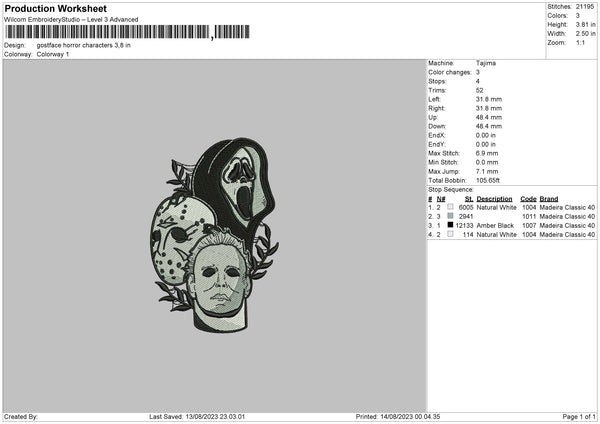
Task: Click 'Madeira Classic 40' brand in stop row 1
Action: [x=567, y=207]
